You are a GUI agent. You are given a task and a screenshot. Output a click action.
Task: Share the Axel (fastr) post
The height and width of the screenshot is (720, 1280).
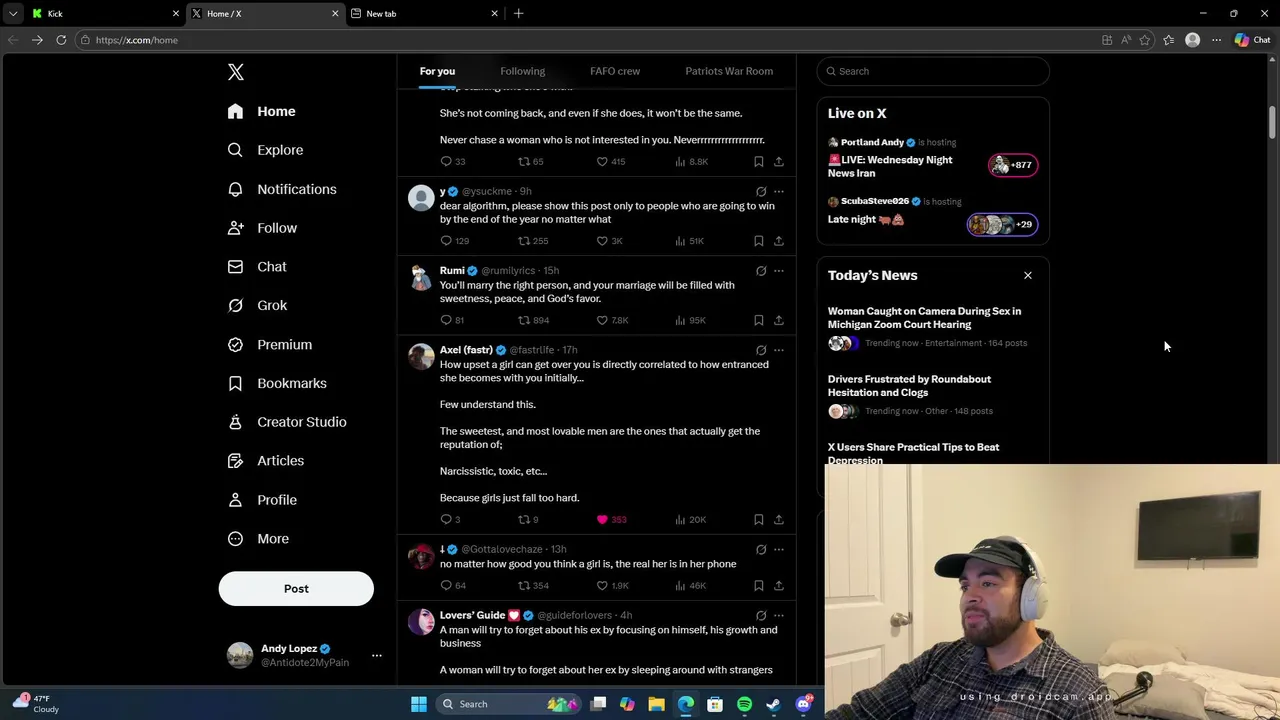click(x=779, y=520)
